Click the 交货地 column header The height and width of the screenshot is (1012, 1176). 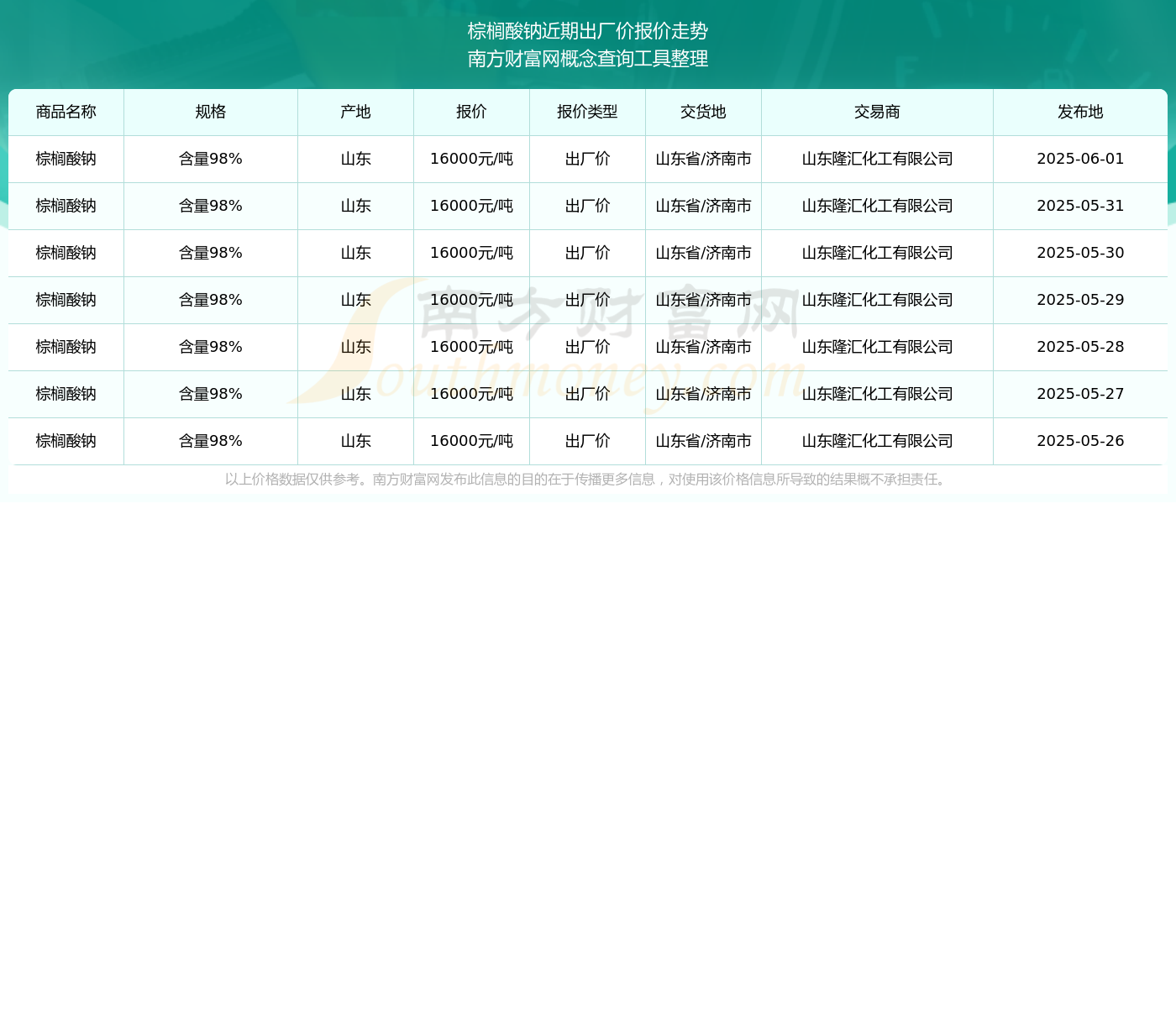[x=704, y=112]
